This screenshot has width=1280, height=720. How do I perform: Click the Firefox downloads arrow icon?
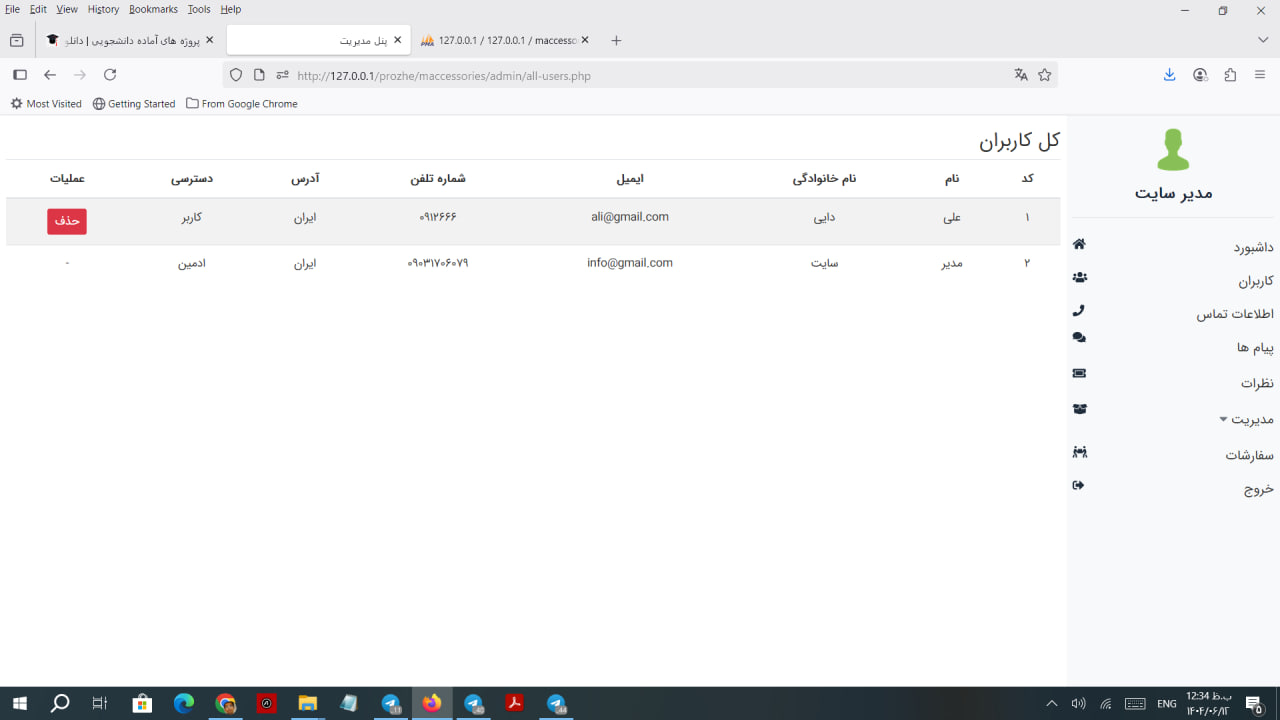click(x=1169, y=75)
